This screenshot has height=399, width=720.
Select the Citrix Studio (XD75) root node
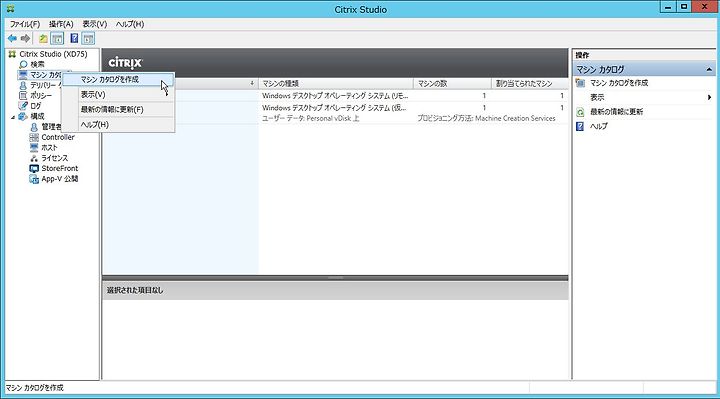(53, 54)
